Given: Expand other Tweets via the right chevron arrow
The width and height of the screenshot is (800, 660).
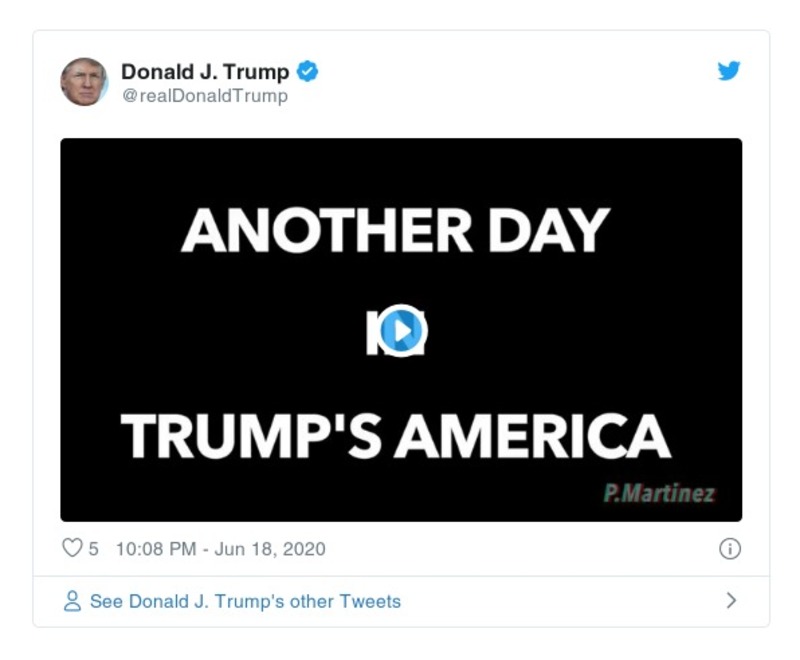Looking at the screenshot, I should coord(731,599).
